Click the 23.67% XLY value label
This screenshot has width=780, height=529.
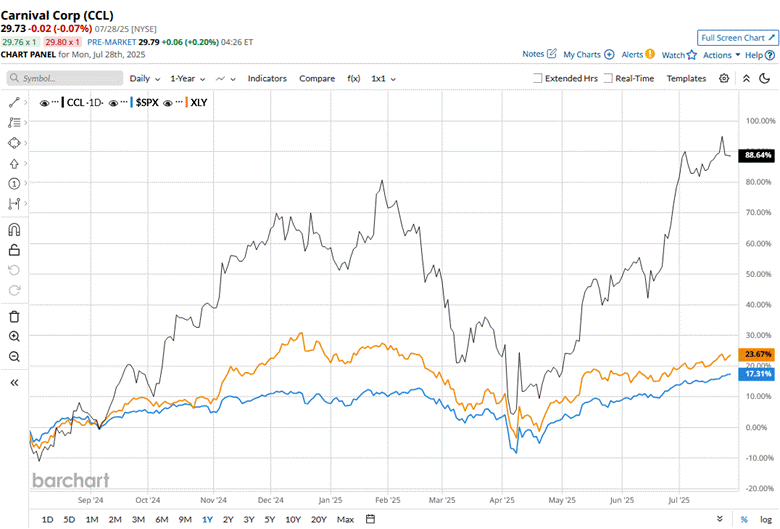pos(757,354)
